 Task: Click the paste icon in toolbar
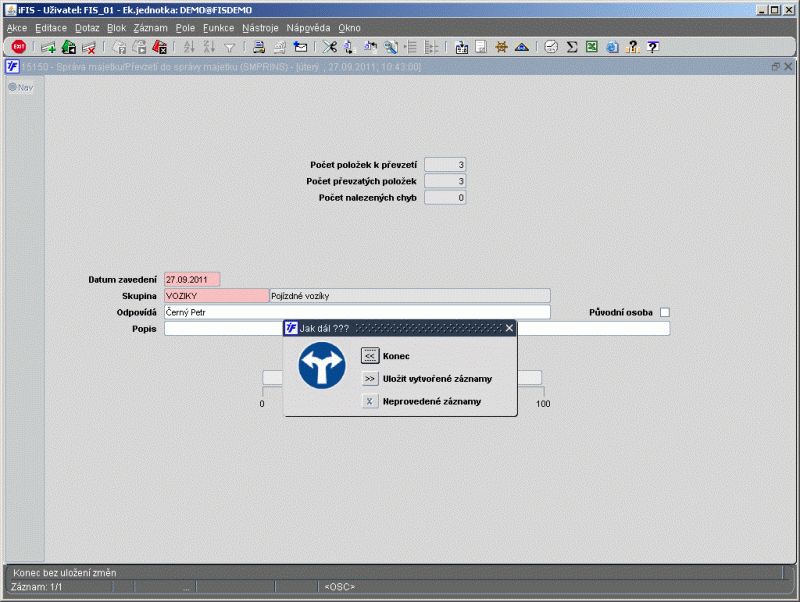(x=370, y=47)
